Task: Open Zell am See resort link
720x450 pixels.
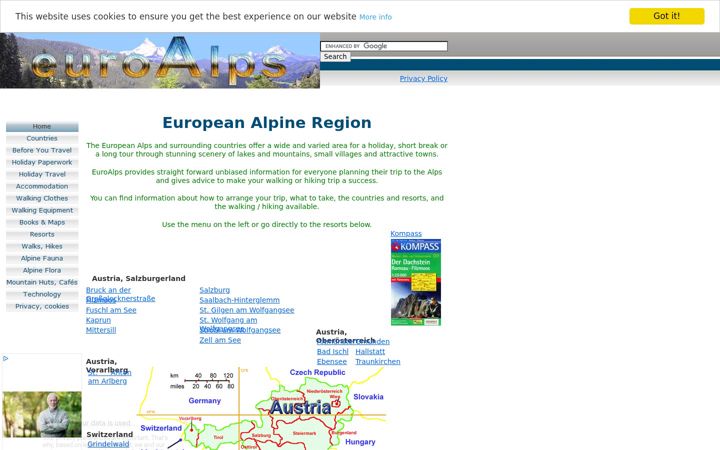Action: point(220,341)
